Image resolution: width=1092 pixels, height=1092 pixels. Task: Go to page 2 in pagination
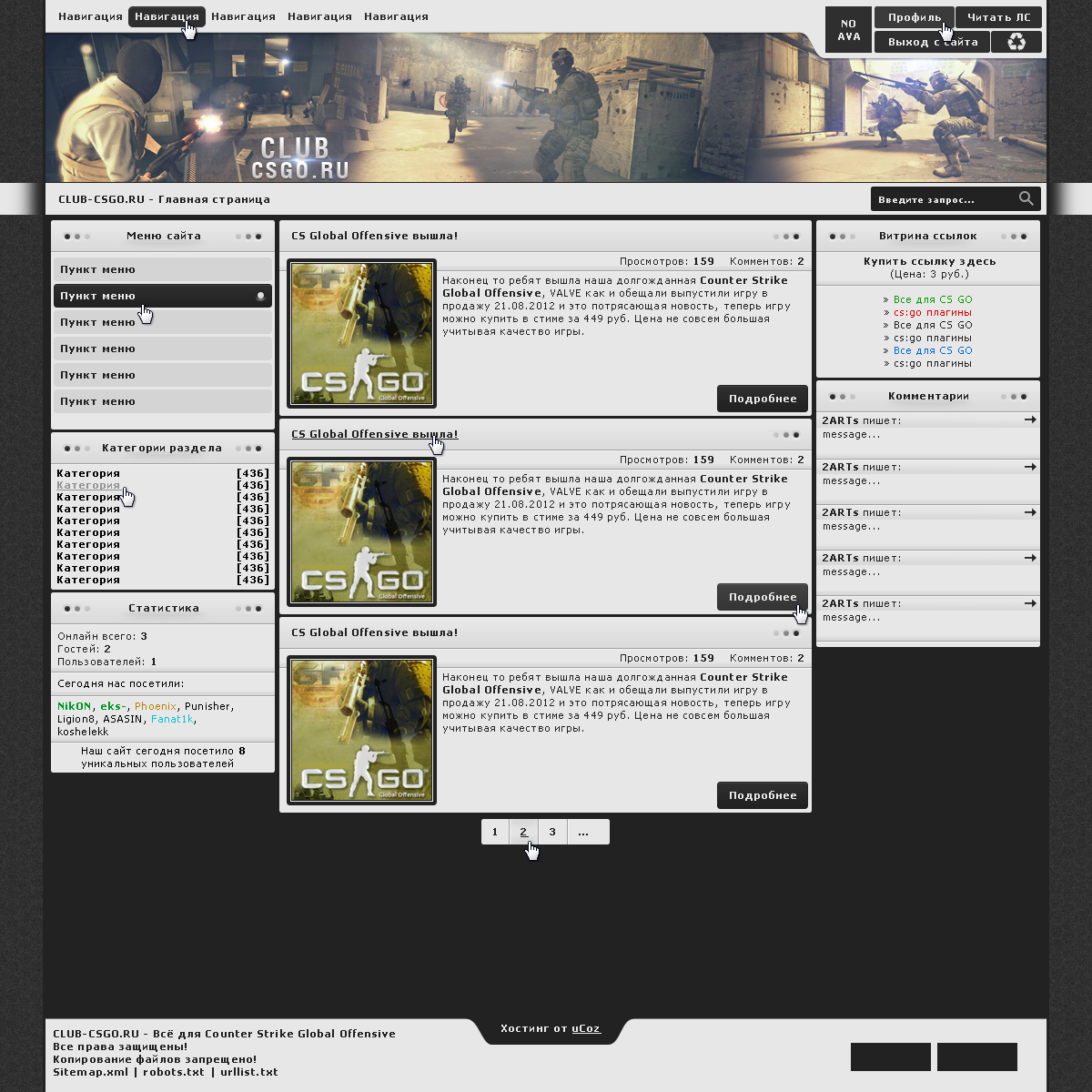tap(523, 832)
